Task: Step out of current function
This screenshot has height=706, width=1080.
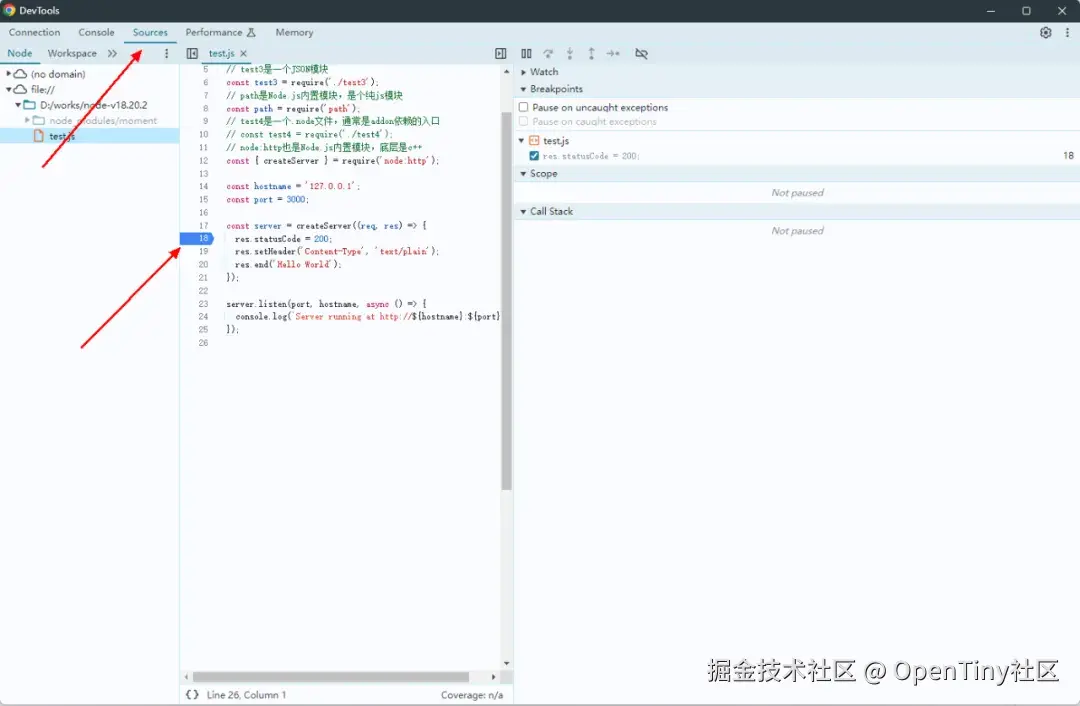Action: 591,53
